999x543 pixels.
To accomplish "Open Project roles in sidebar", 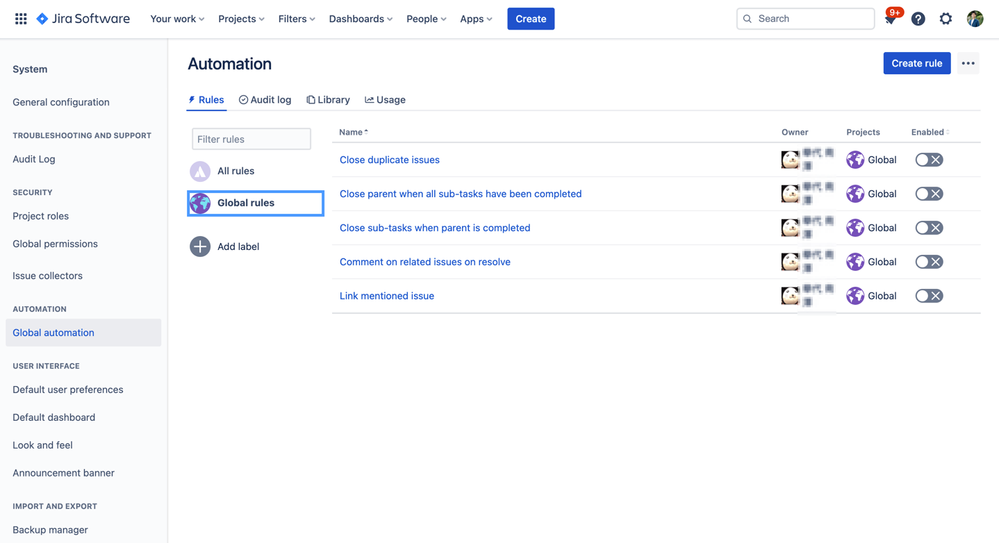I will point(41,215).
